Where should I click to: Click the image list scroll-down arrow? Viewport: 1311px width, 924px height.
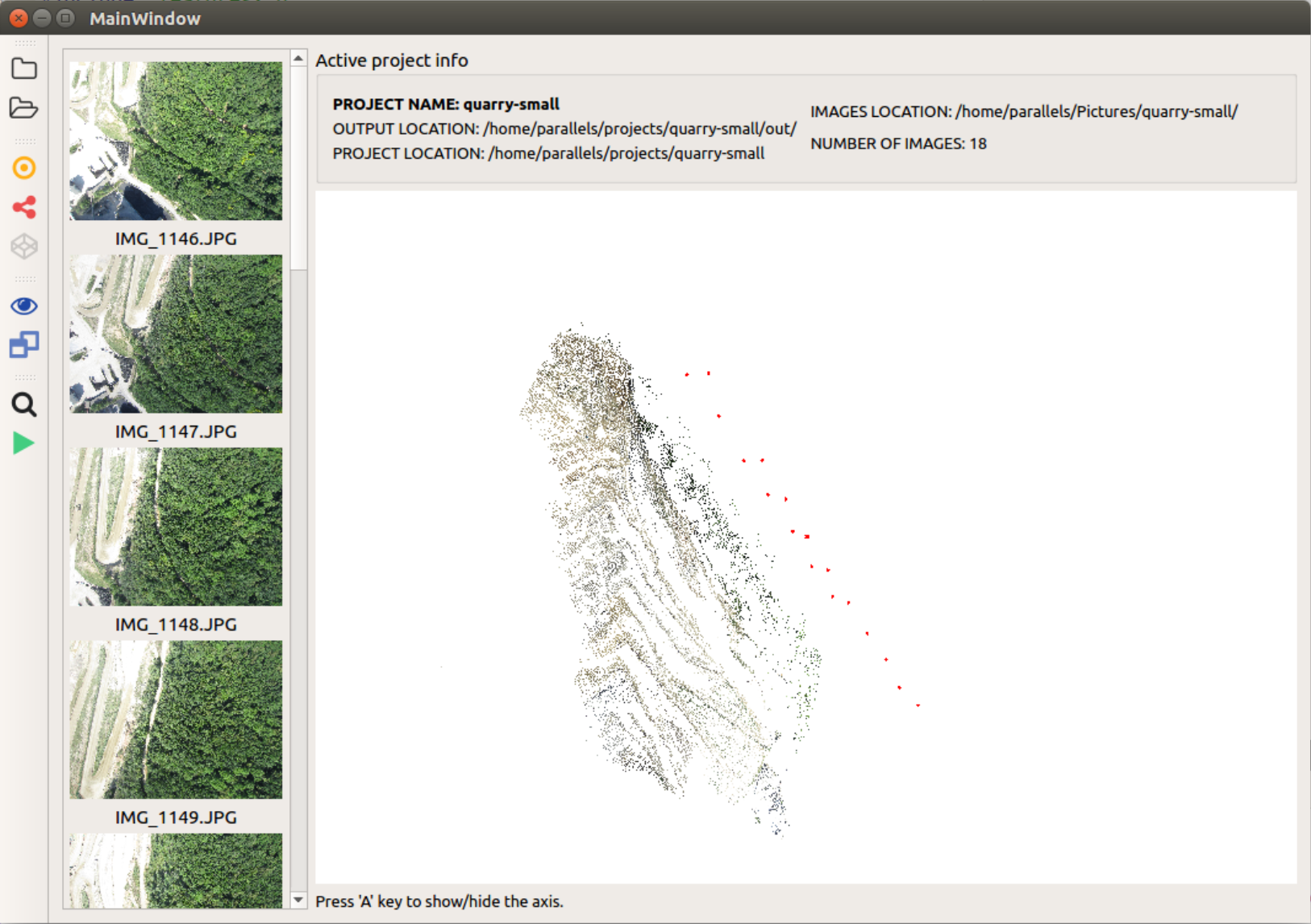(298, 900)
